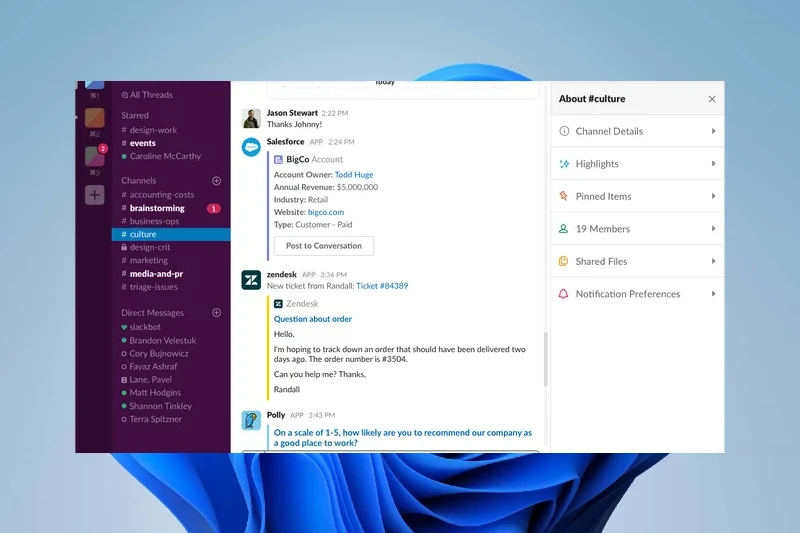Expand the Highlights section arrow
Screen dimensions: 800x533
[x=713, y=164]
